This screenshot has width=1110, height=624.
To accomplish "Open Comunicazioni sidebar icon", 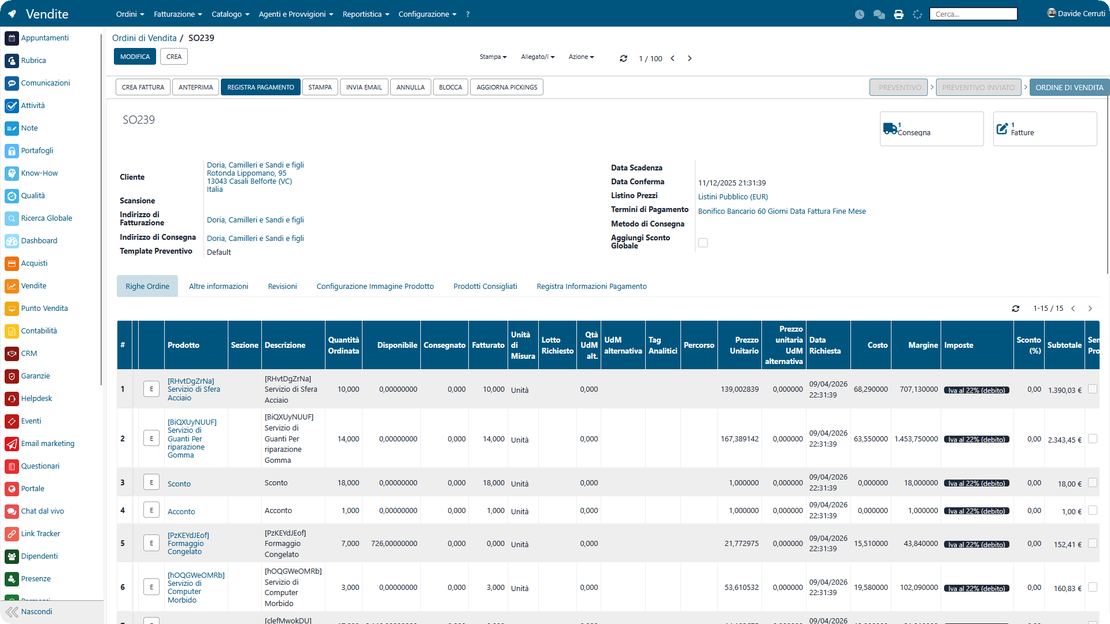I will 11,84.
